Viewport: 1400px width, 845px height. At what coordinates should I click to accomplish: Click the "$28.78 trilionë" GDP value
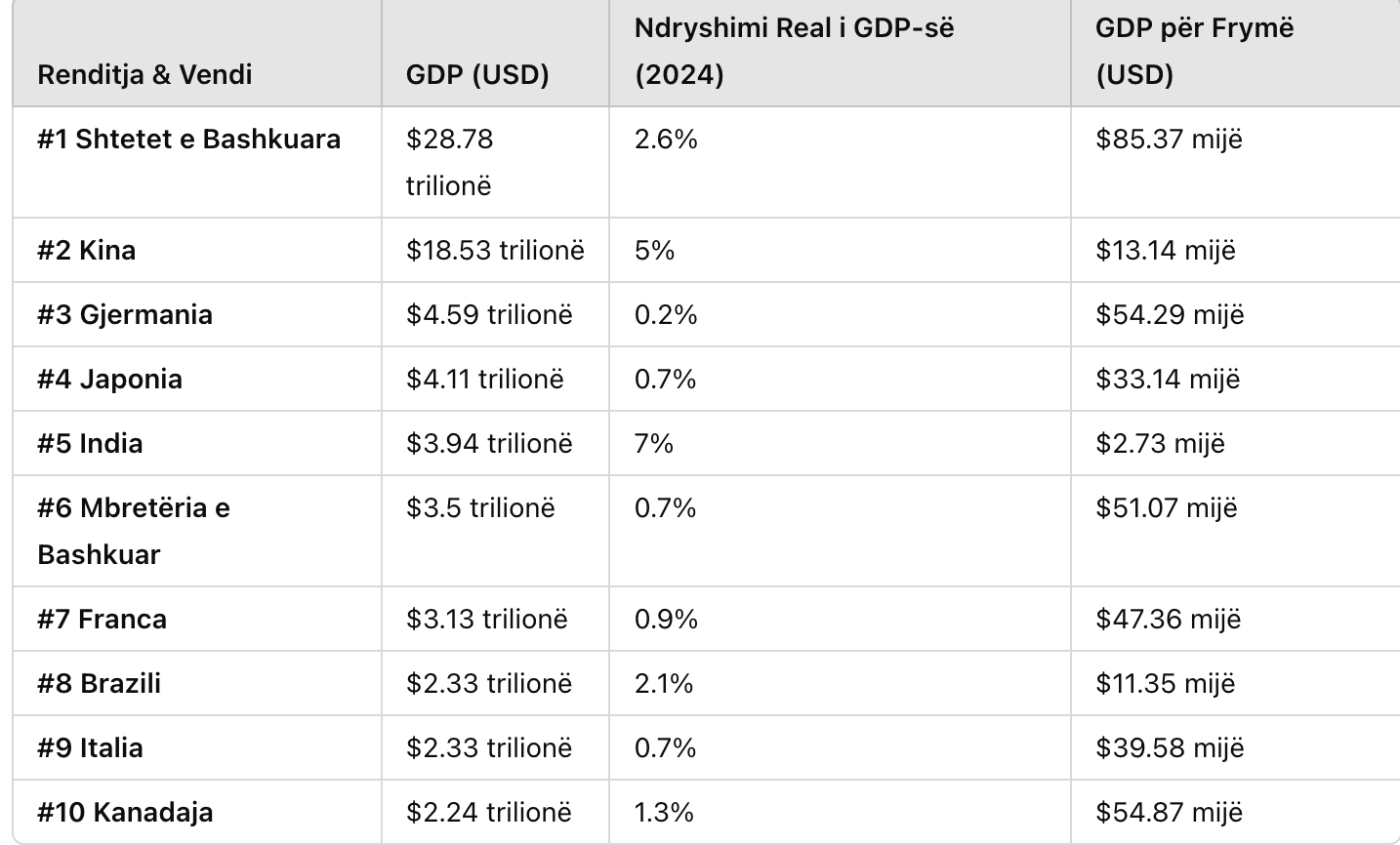click(450, 162)
